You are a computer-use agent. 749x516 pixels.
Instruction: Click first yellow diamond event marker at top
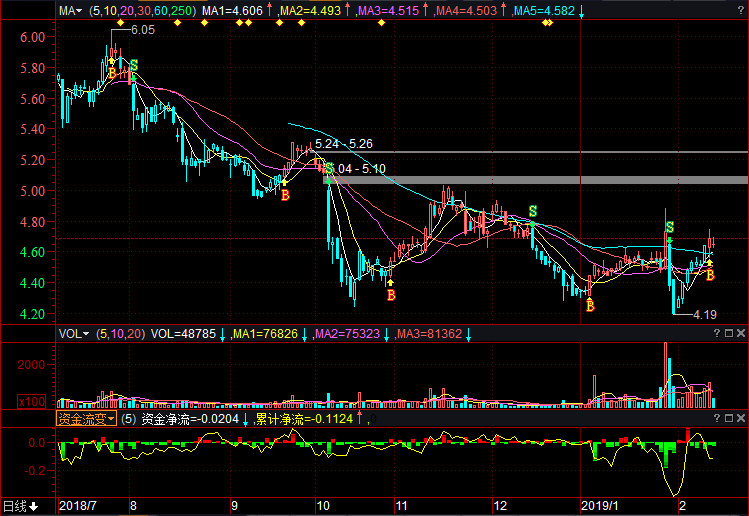(120, 23)
